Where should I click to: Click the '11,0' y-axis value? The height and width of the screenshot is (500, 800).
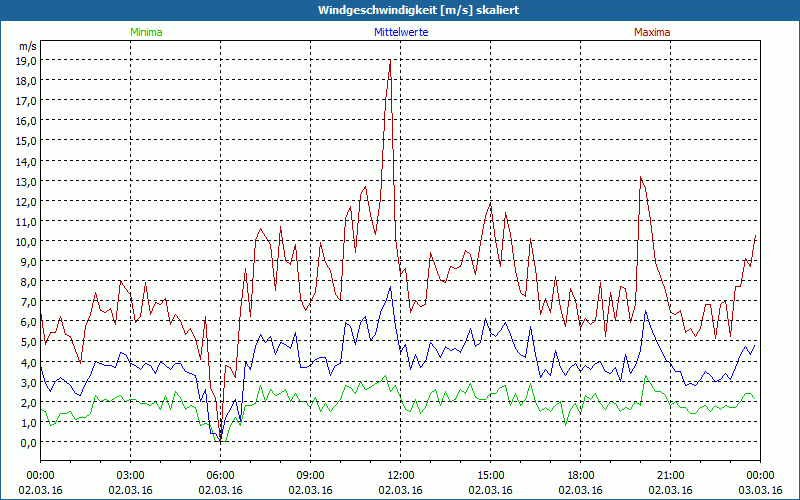pyautogui.click(x=26, y=221)
